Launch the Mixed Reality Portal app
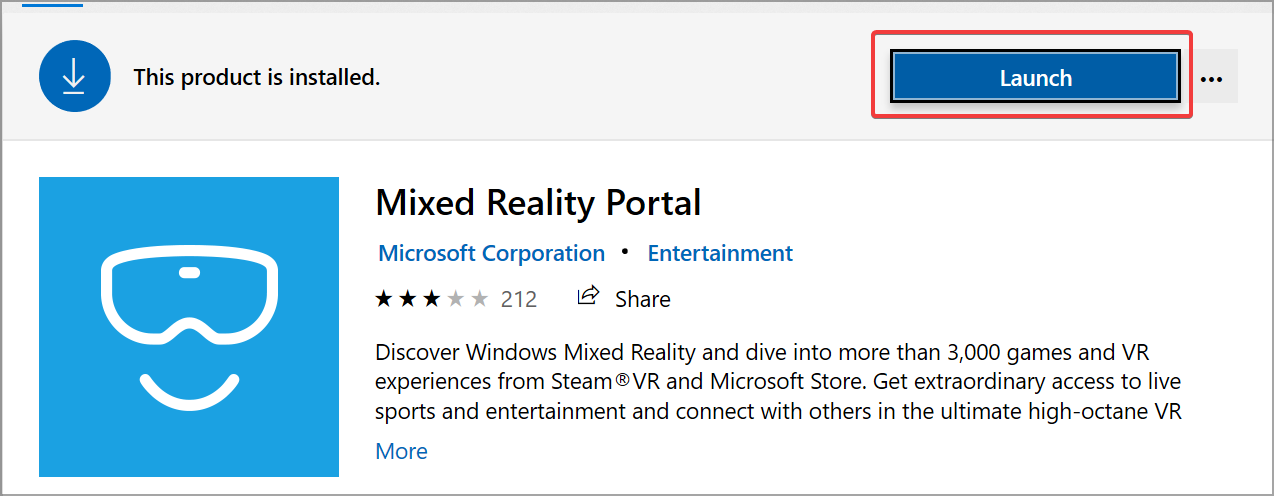Screen dimensions: 1274x496 [1035, 78]
